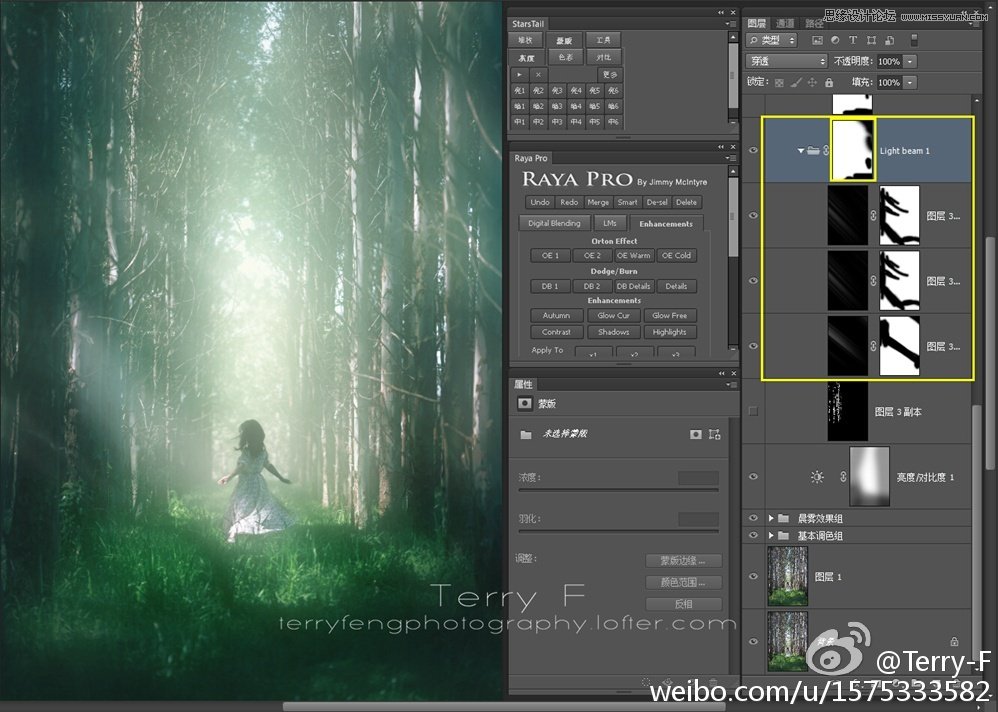998x712 pixels.
Task: Click the play arrow button in StarsTail
Action: point(520,74)
